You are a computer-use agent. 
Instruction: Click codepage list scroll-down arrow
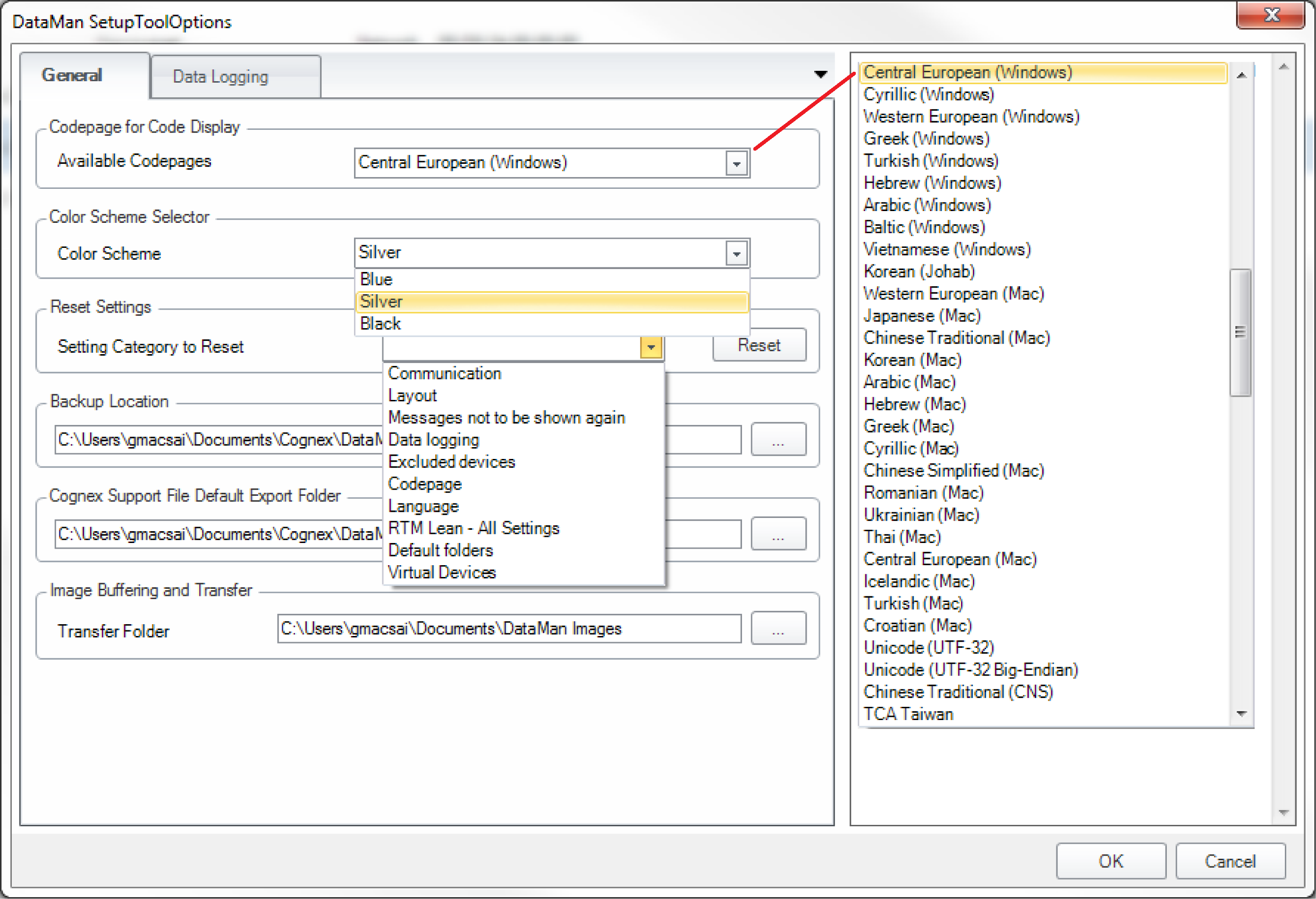point(1241,714)
